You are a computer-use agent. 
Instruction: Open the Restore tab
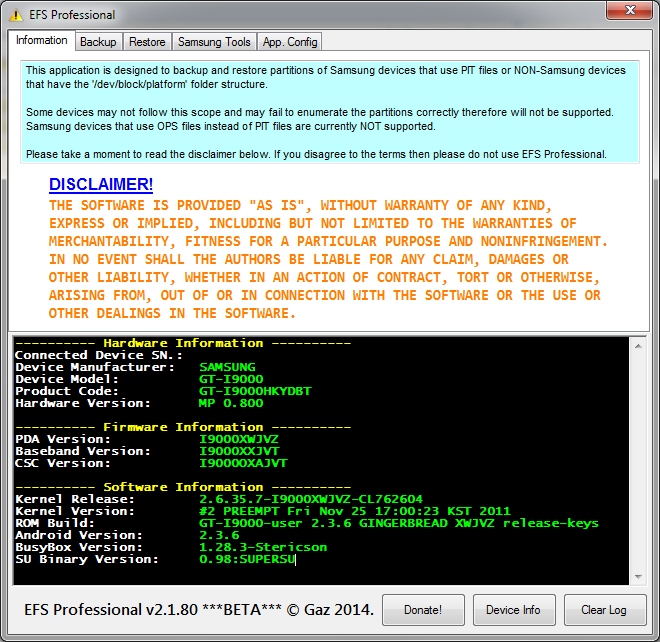point(147,42)
